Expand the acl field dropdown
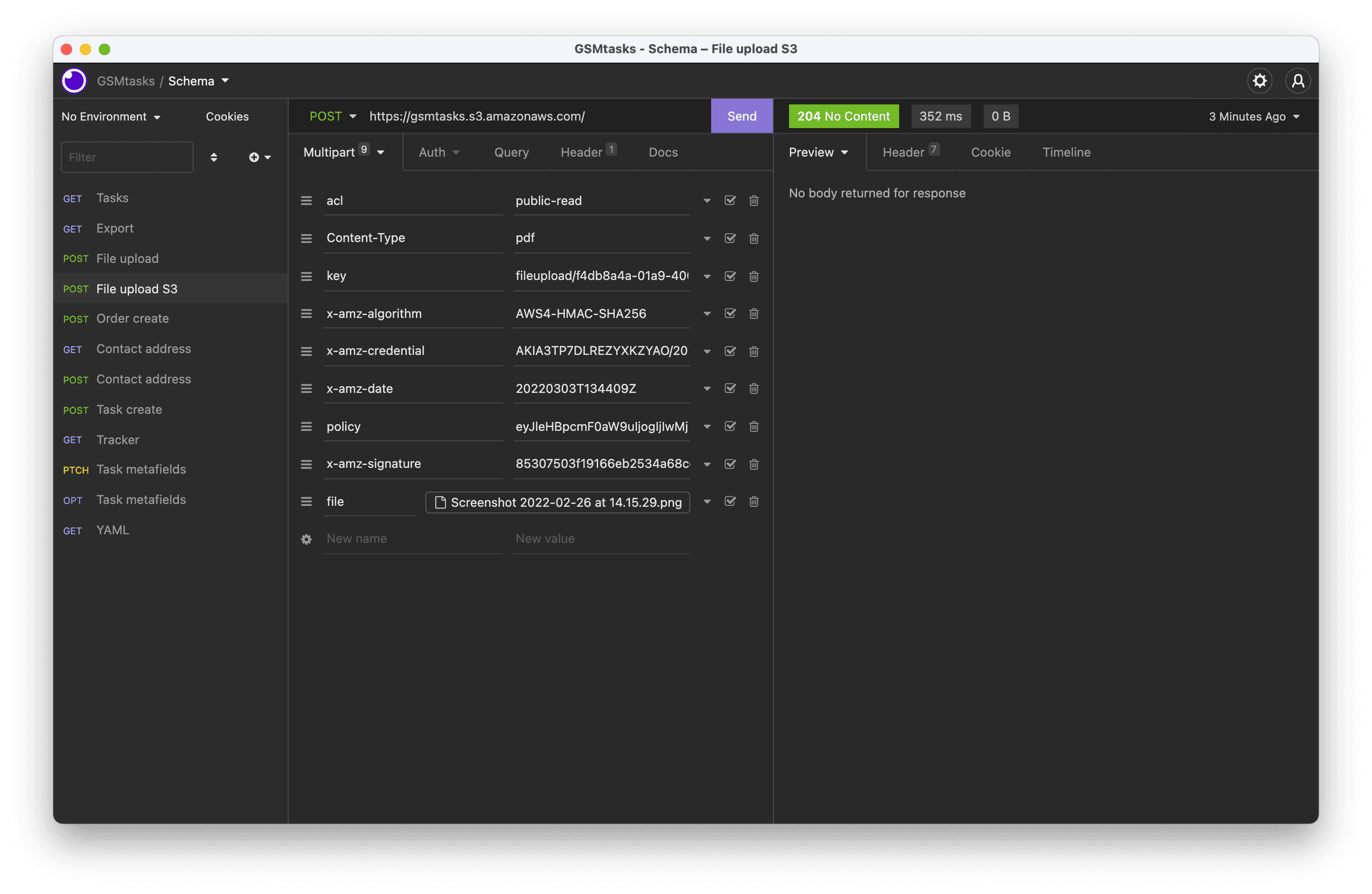 coord(706,200)
